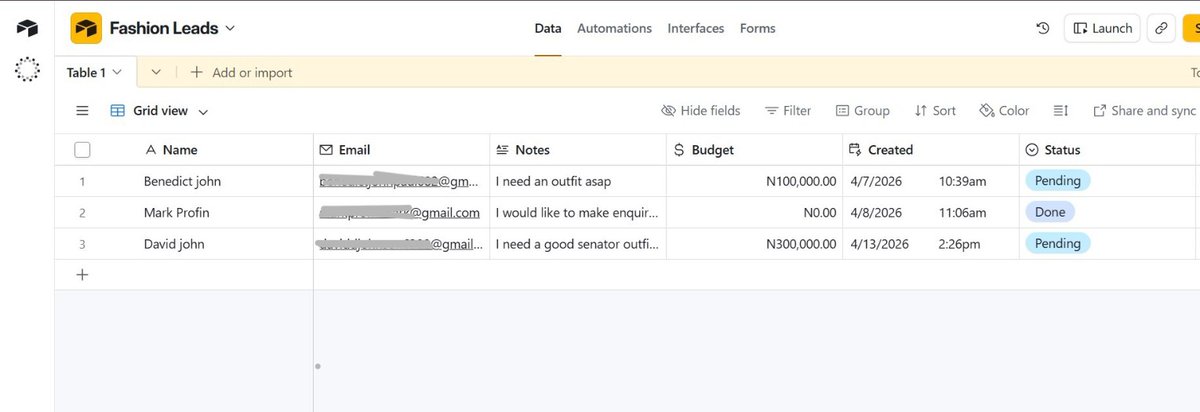Select the 'I need an outfit asap' notes cell
Screen dimensions: 1200x412
tap(578, 181)
